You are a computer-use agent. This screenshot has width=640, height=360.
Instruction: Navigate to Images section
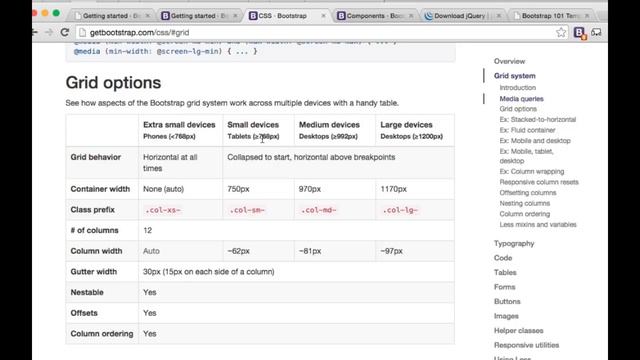click(506, 316)
